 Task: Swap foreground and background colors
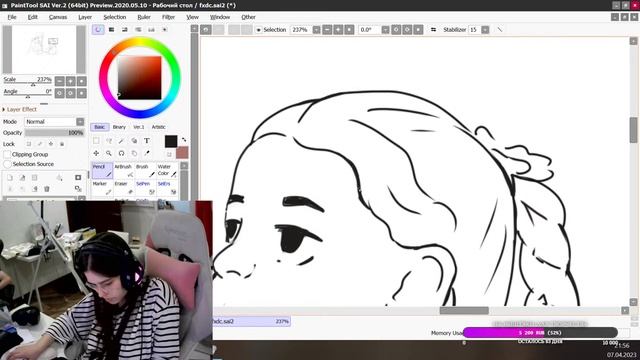pos(184,140)
